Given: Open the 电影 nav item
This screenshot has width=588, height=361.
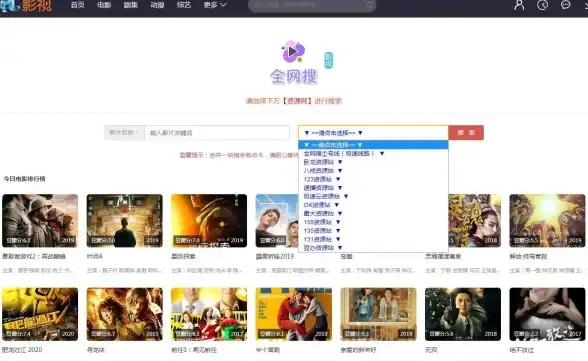Looking at the screenshot, I should click(104, 5).
